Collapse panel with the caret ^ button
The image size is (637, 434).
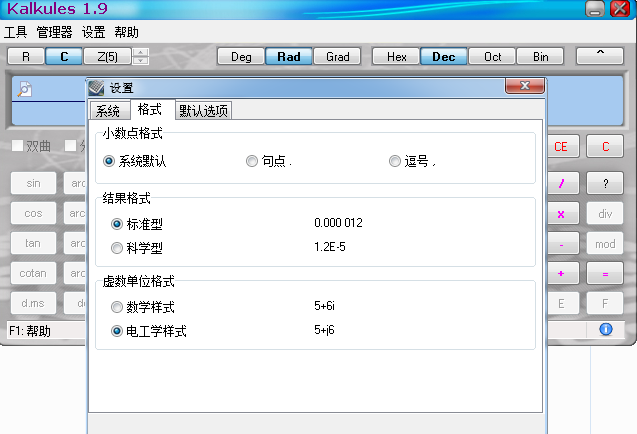[x=600, y=56]
